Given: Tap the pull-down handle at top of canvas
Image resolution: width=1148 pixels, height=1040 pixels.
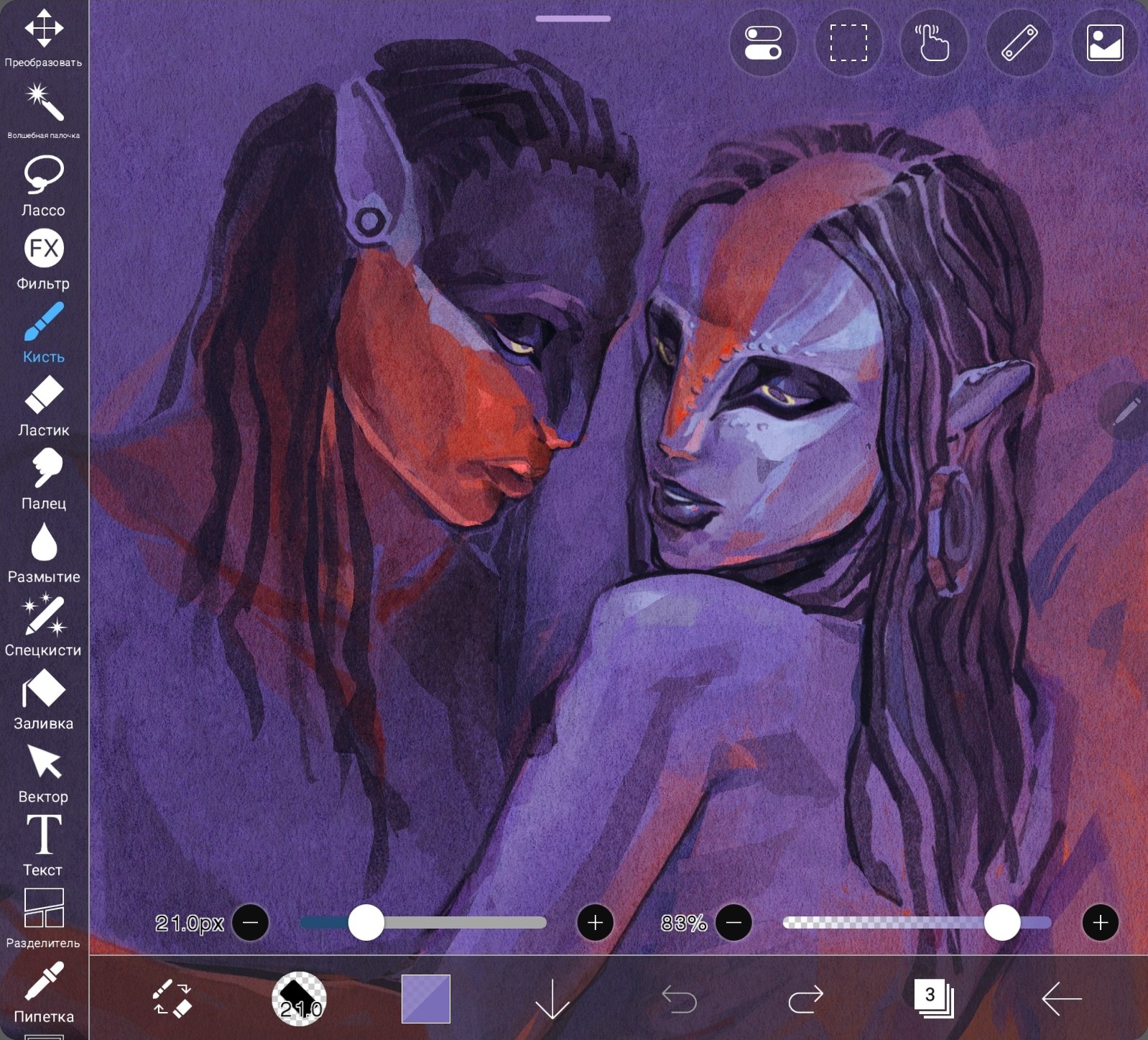Looking at the screenshot, I should tap(573, 19).
